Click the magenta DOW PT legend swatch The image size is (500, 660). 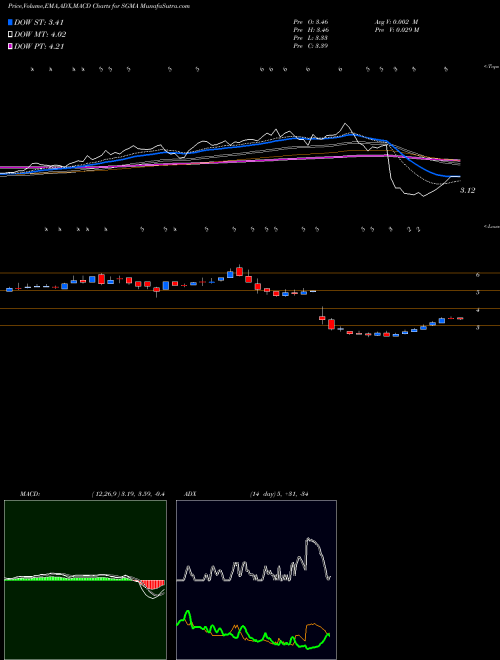point(11,46)
